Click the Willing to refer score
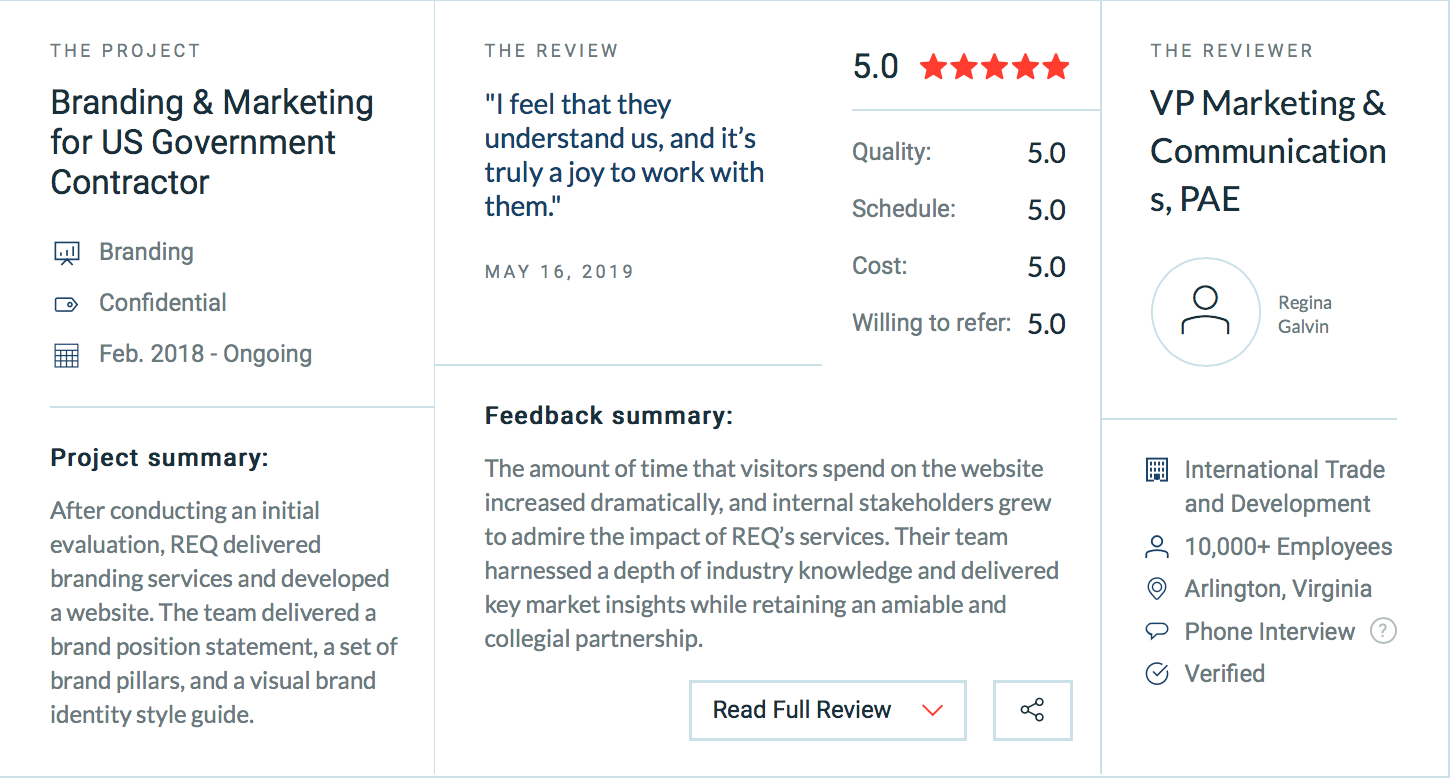Viewport: 1450px width, 778px height. (1046, 324)
